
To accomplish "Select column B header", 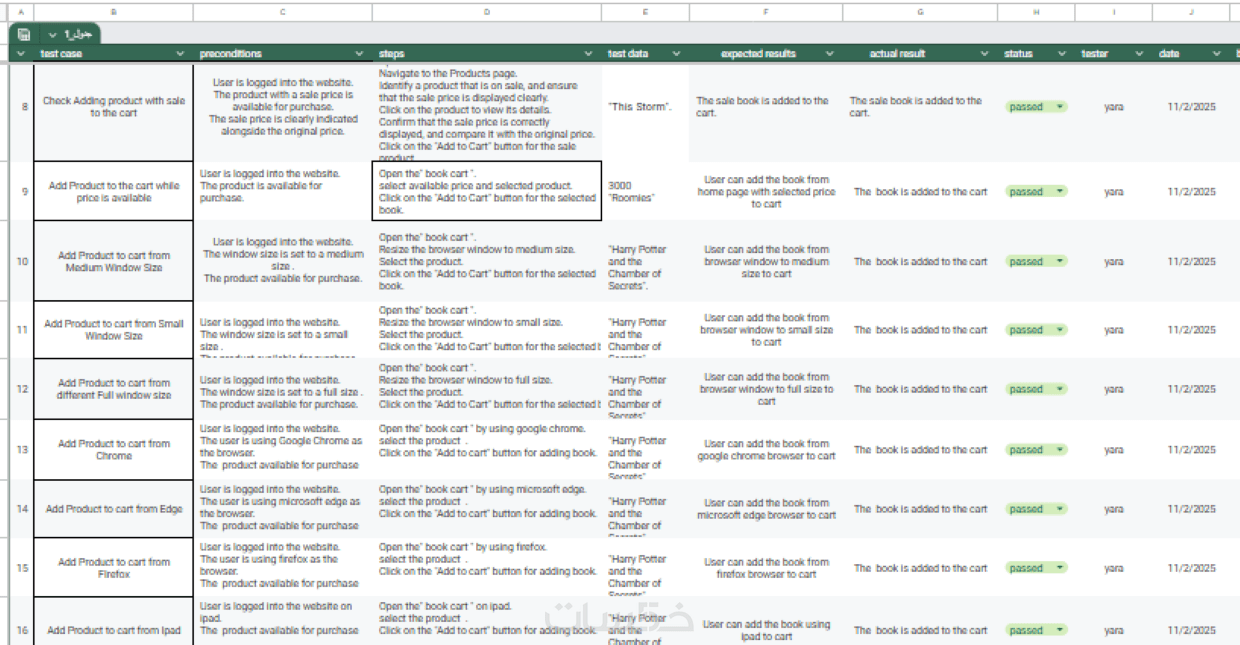I will pos(113,12).
